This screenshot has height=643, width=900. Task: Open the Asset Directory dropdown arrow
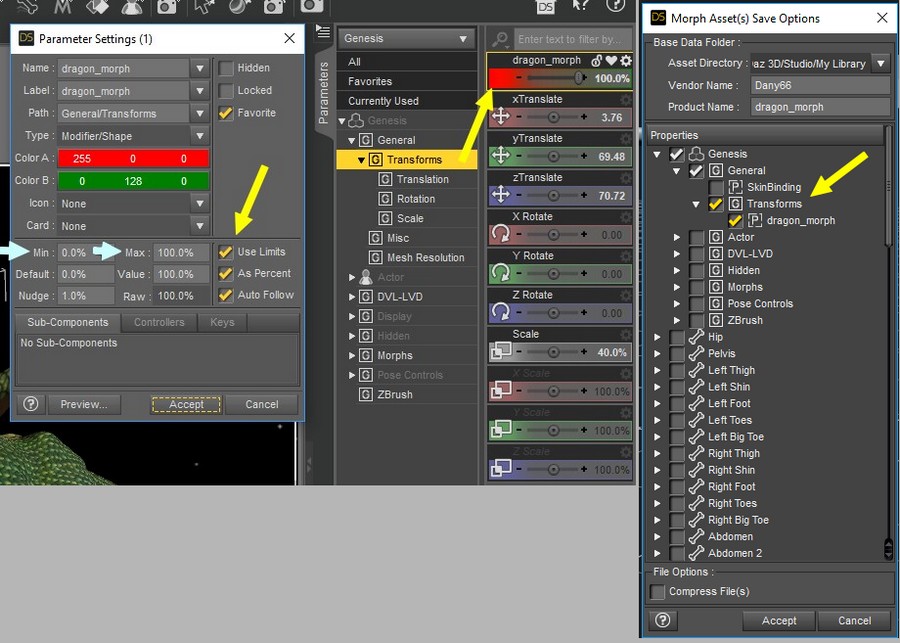(881, 63)
